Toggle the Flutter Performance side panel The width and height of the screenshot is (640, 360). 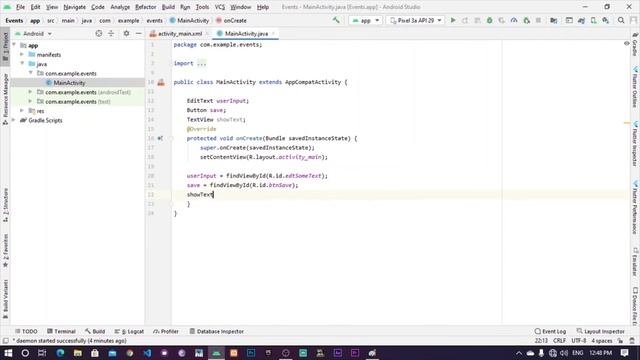(635, 207)
